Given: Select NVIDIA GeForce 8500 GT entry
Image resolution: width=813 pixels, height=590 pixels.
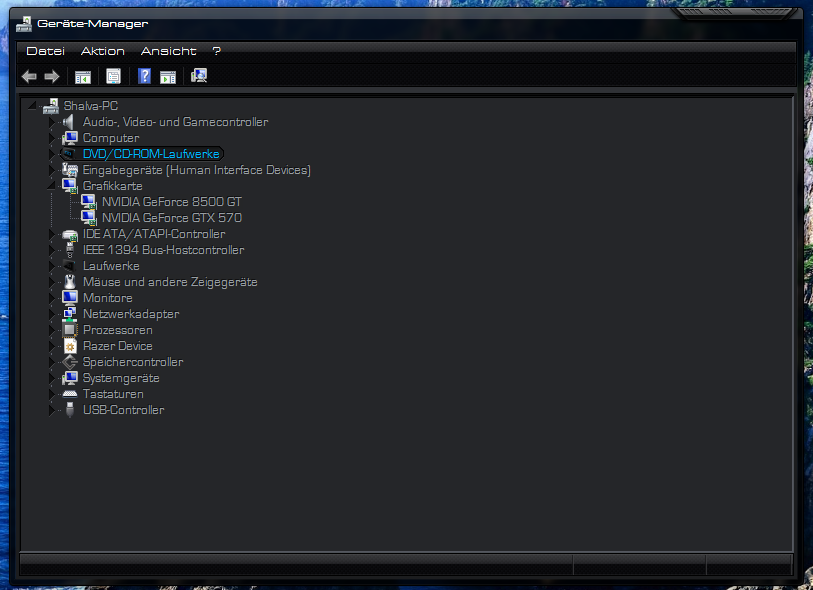Looking at the screenshot, I should [x=172, y=202].
